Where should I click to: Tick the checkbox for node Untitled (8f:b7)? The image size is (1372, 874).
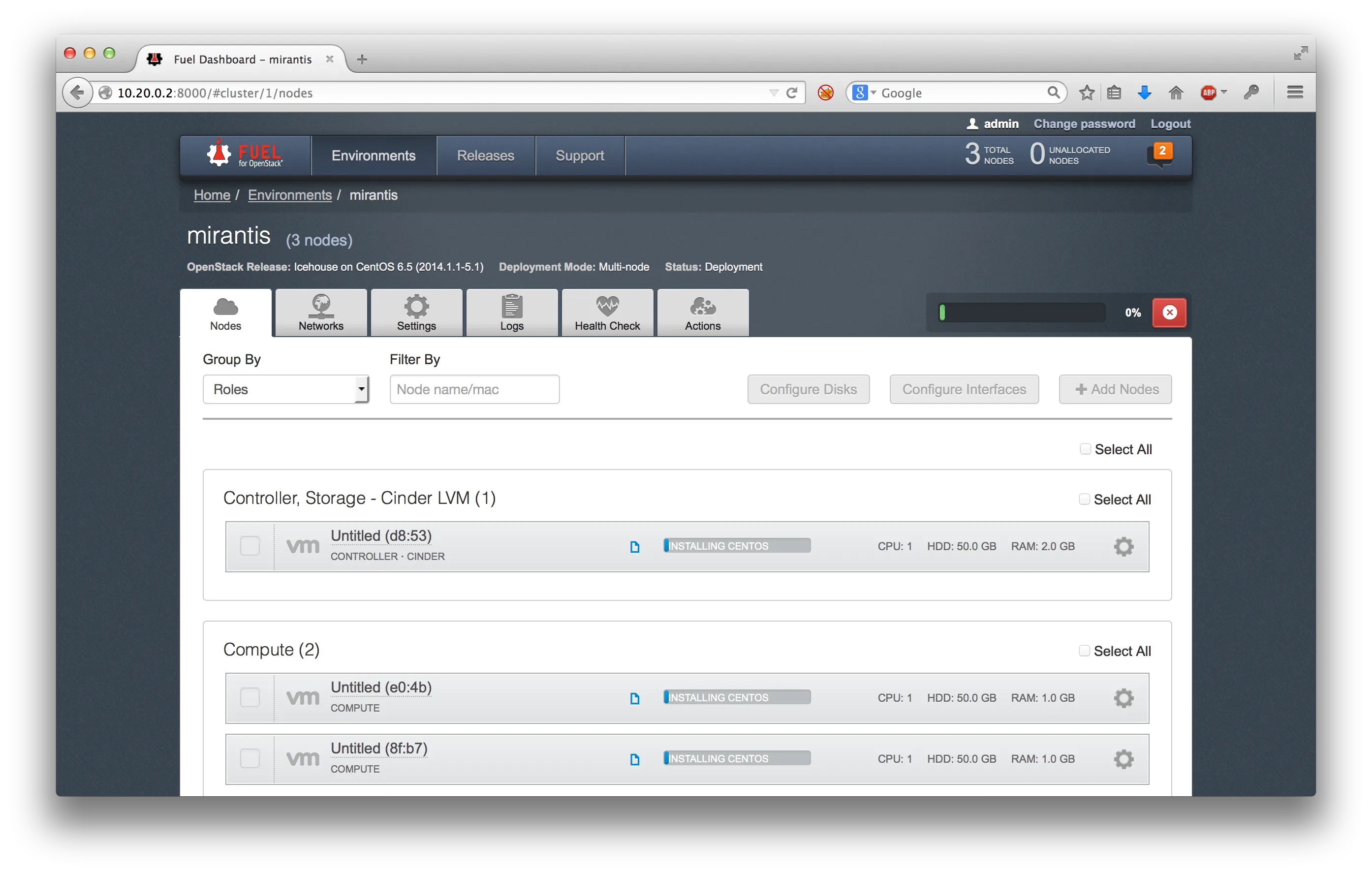point(249,758)
